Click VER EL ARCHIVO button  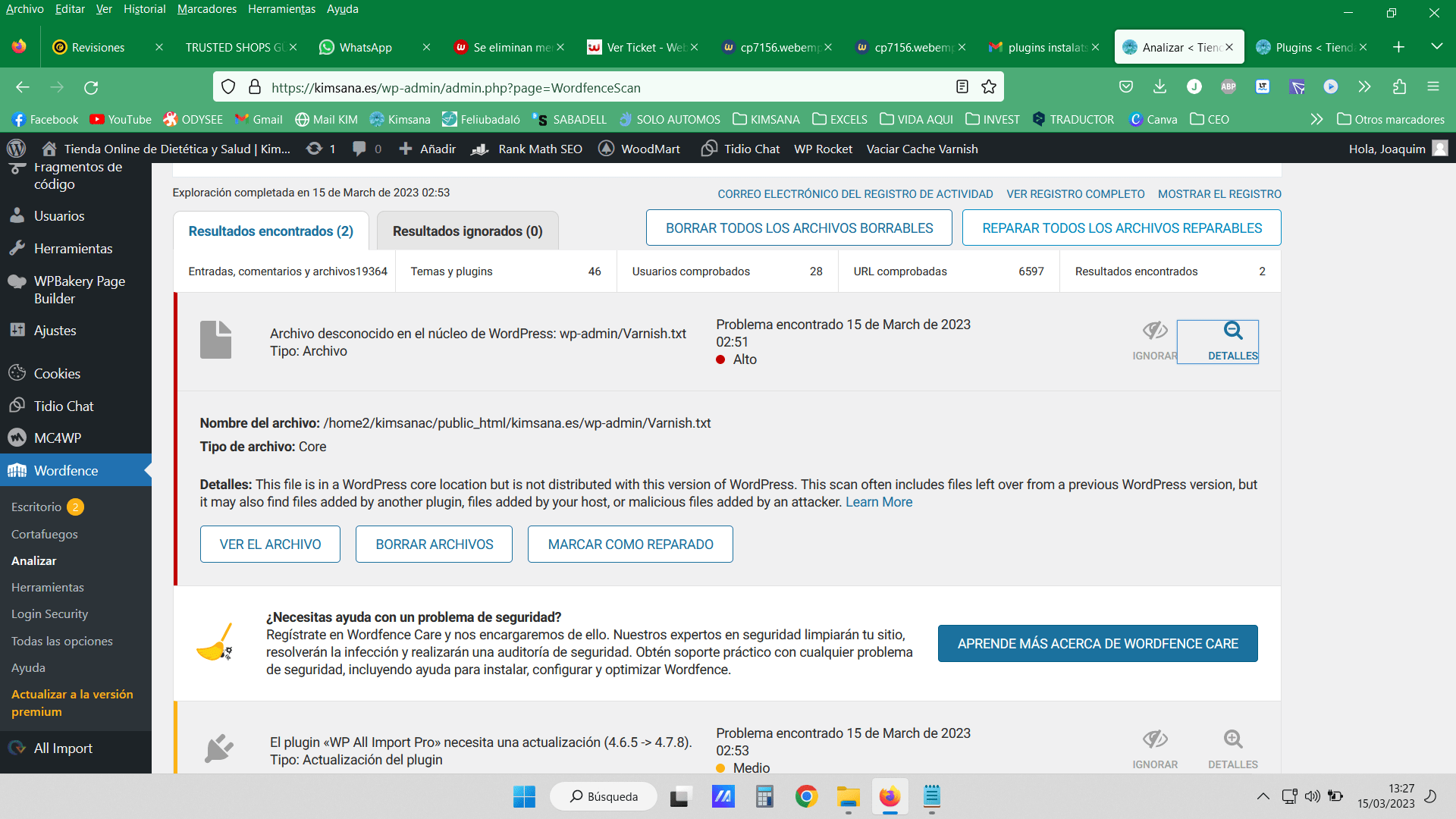pos(270,544)
